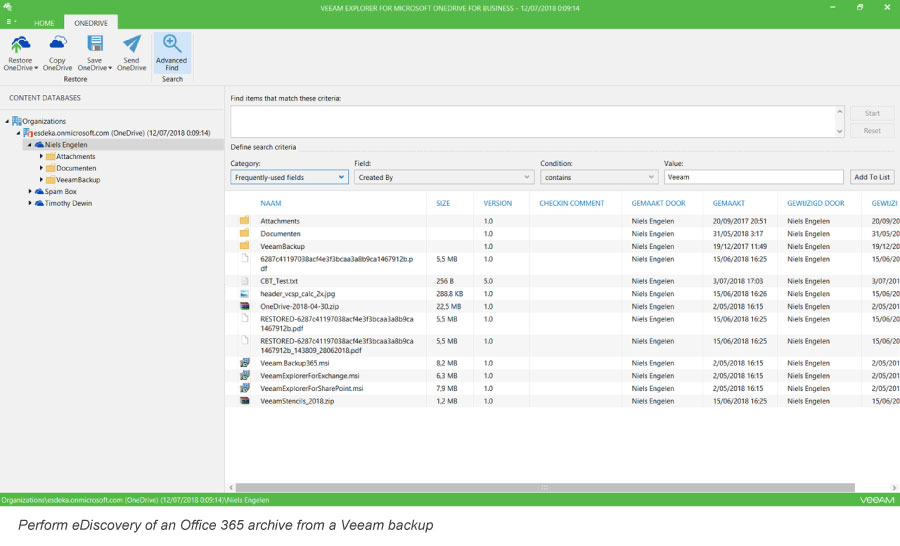Click the Documenten folder icon in tree
Screen dimensions: 900x546
click(51, 168)
